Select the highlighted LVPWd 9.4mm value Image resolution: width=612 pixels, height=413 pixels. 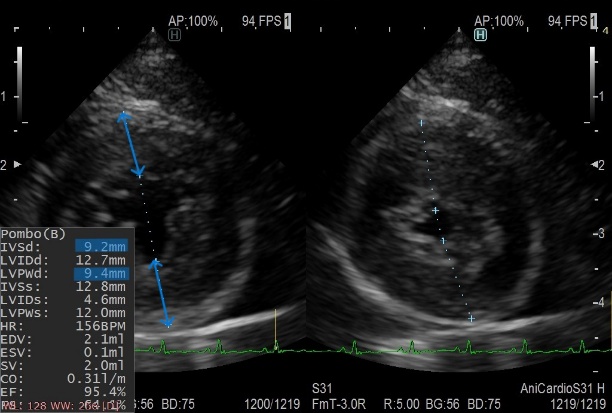pyautogui.click(x=102, y=273)
